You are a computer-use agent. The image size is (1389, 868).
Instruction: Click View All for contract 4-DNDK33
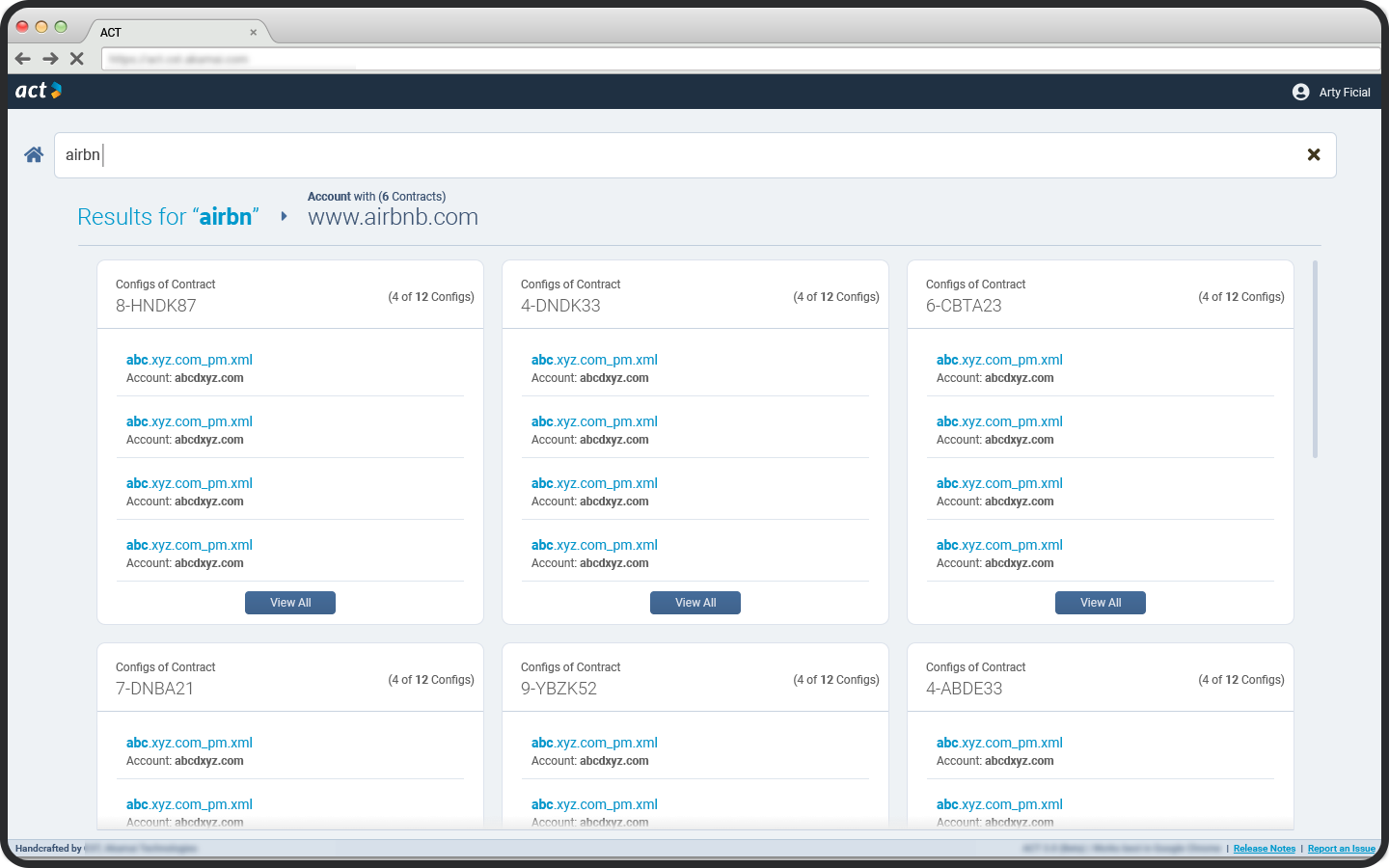695,603
